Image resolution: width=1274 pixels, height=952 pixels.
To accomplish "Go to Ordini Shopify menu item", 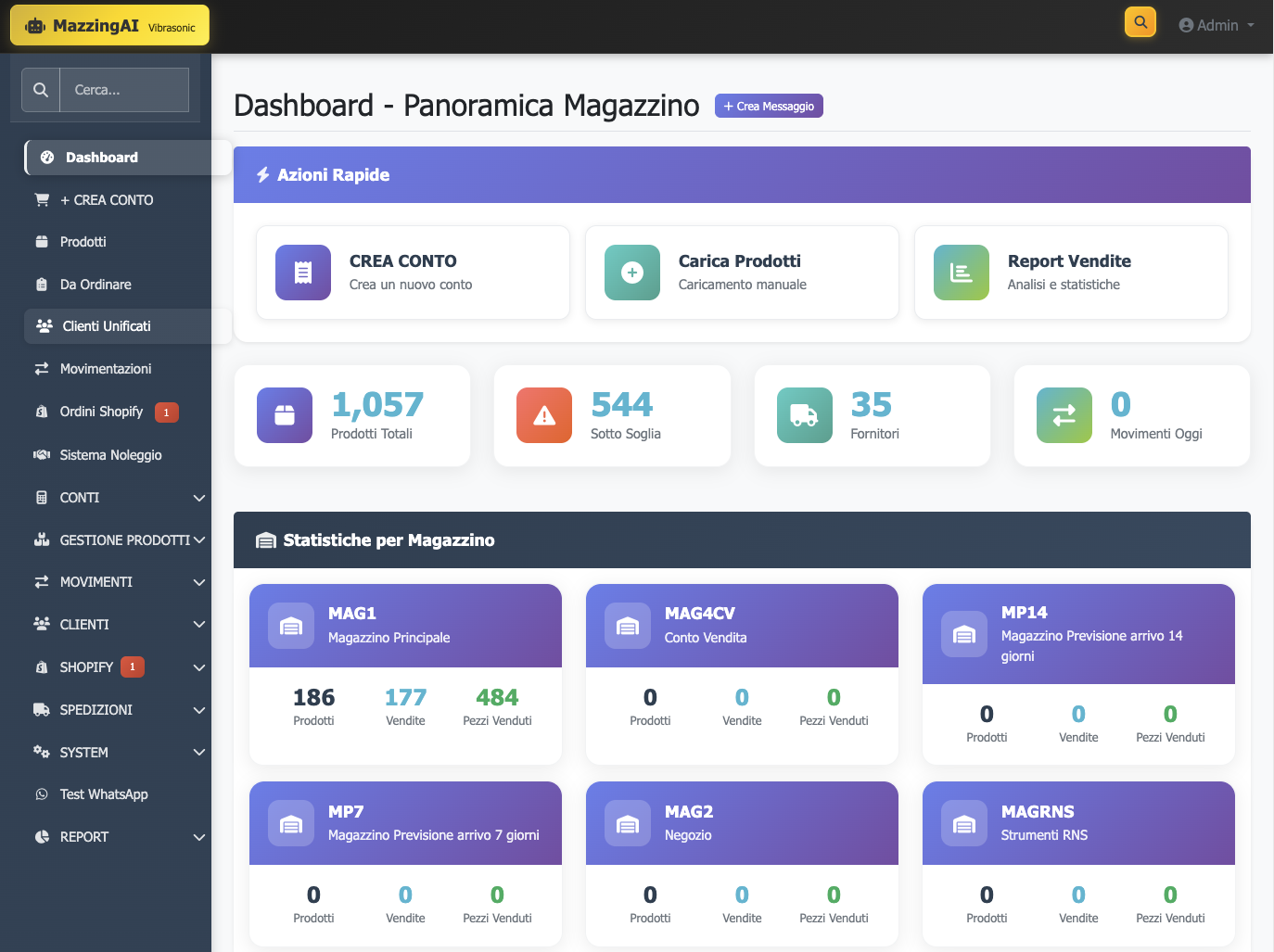I will [101, 412].
